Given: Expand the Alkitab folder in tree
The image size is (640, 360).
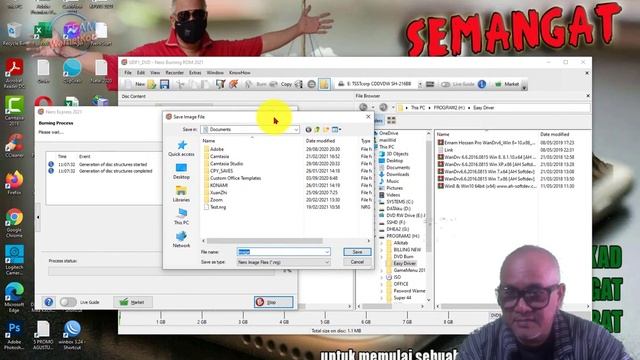Looking at the screenshot, I should point(382,243).
